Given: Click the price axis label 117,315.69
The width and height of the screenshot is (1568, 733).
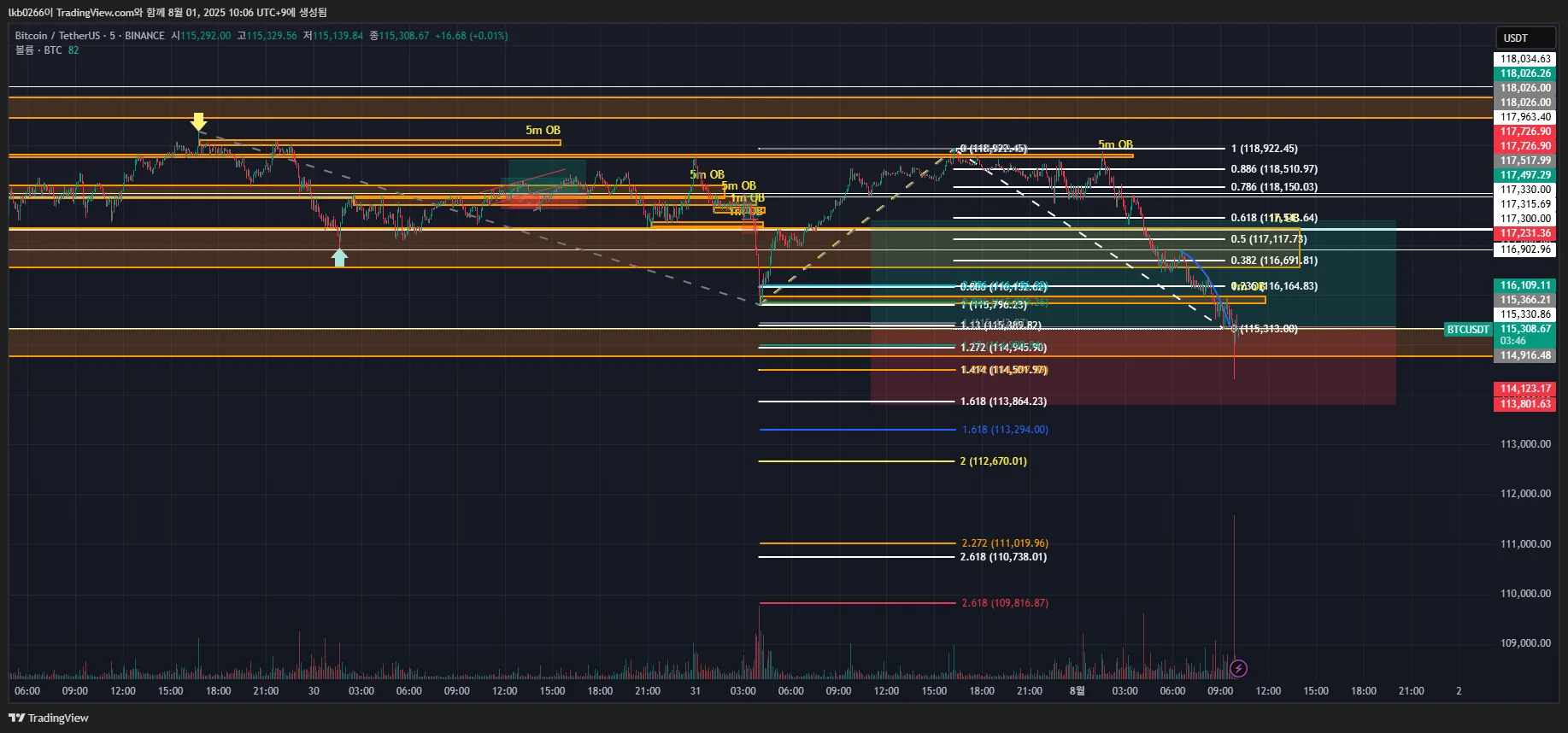Looking at the screenshot, I should [1525, 204].
